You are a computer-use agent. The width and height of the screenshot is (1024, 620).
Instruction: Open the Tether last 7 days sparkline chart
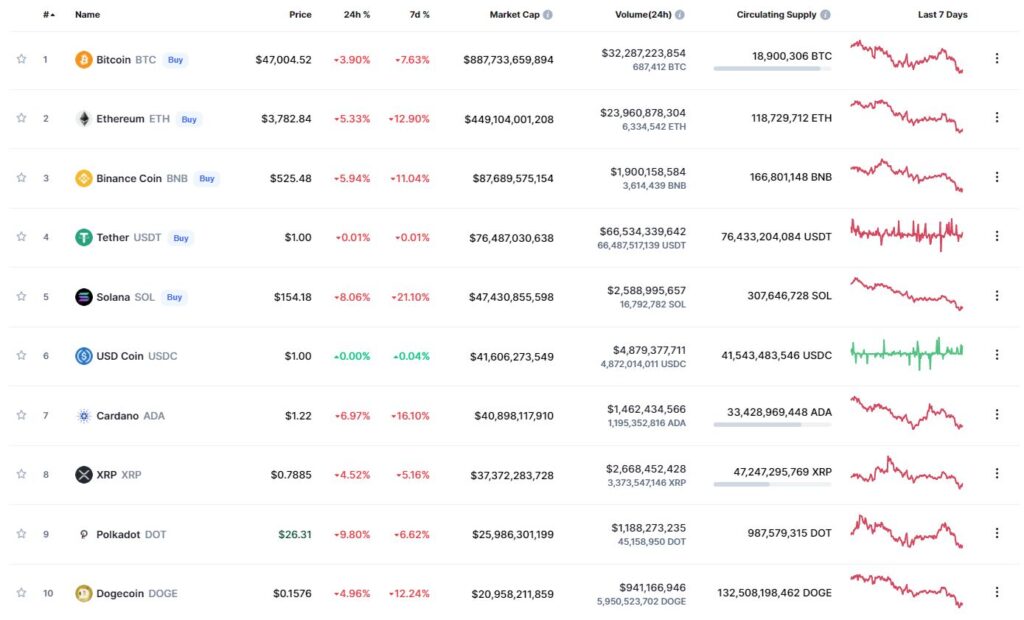tap(906, 233)
